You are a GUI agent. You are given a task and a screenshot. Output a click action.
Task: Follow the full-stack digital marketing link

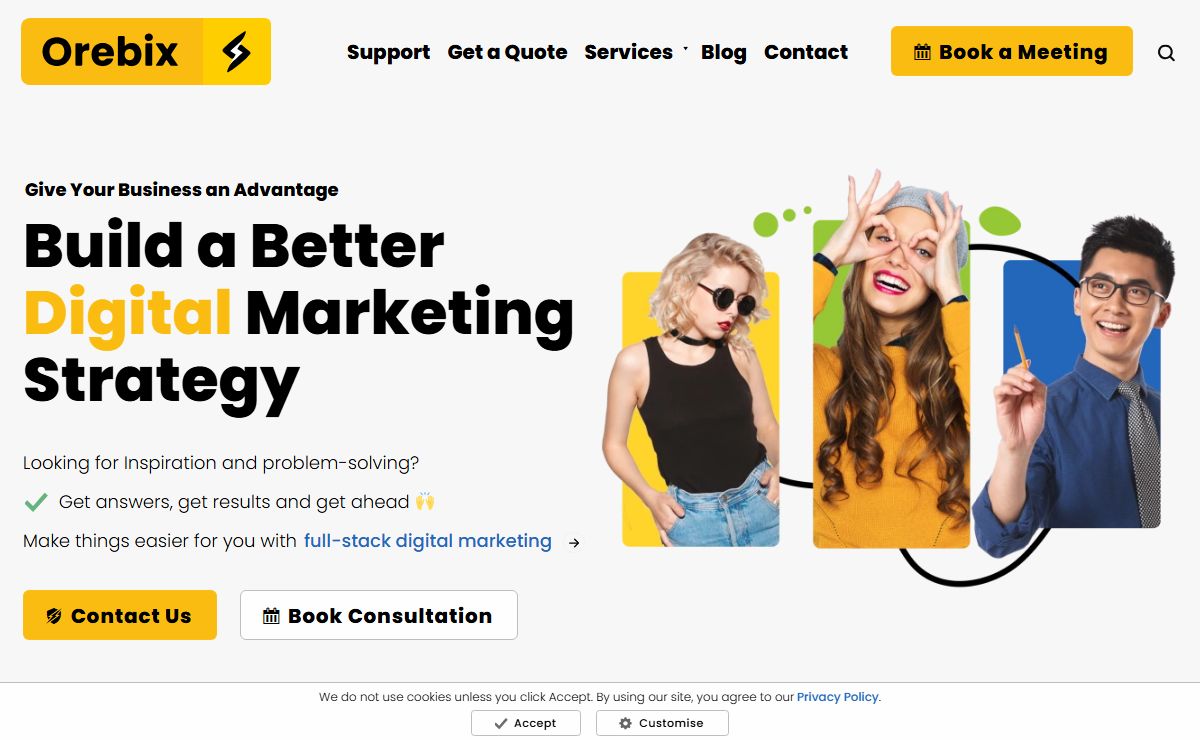click(x=428, y=541)
